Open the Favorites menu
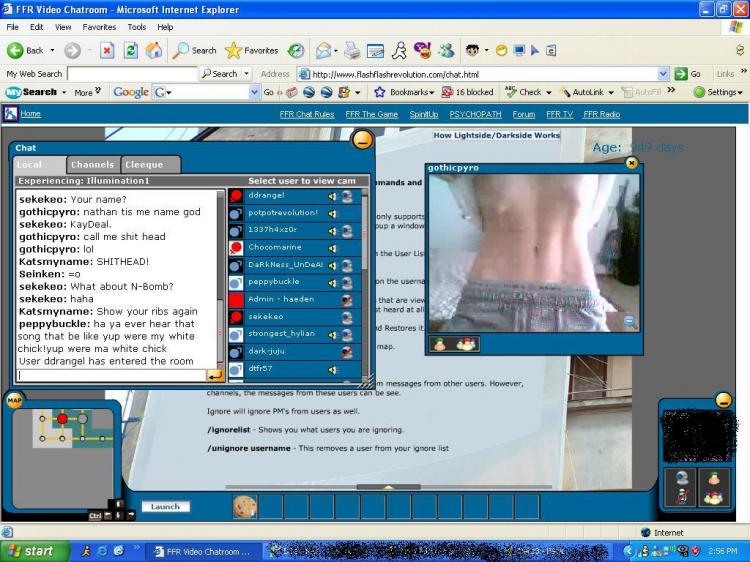The height and width of the screenshot is (562, 750). click(x=99, y=27)
